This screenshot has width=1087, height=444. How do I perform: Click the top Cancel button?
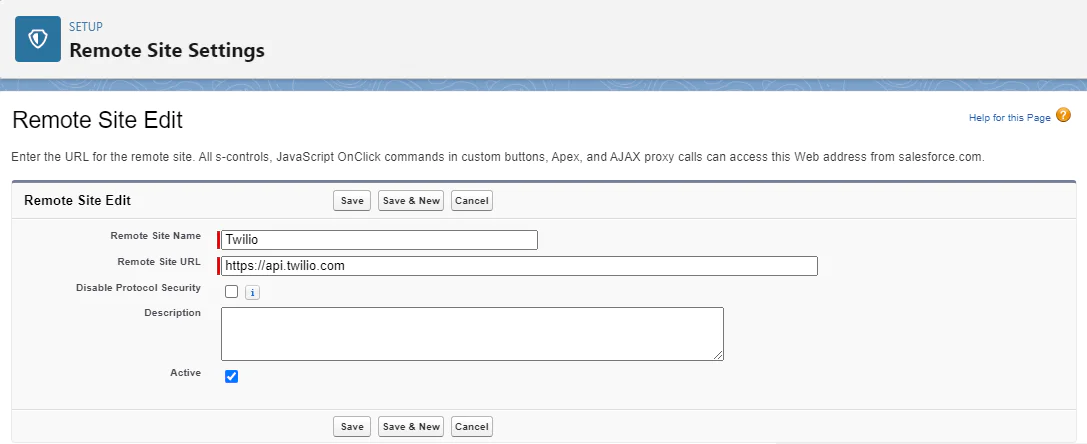tap(472, 200)
